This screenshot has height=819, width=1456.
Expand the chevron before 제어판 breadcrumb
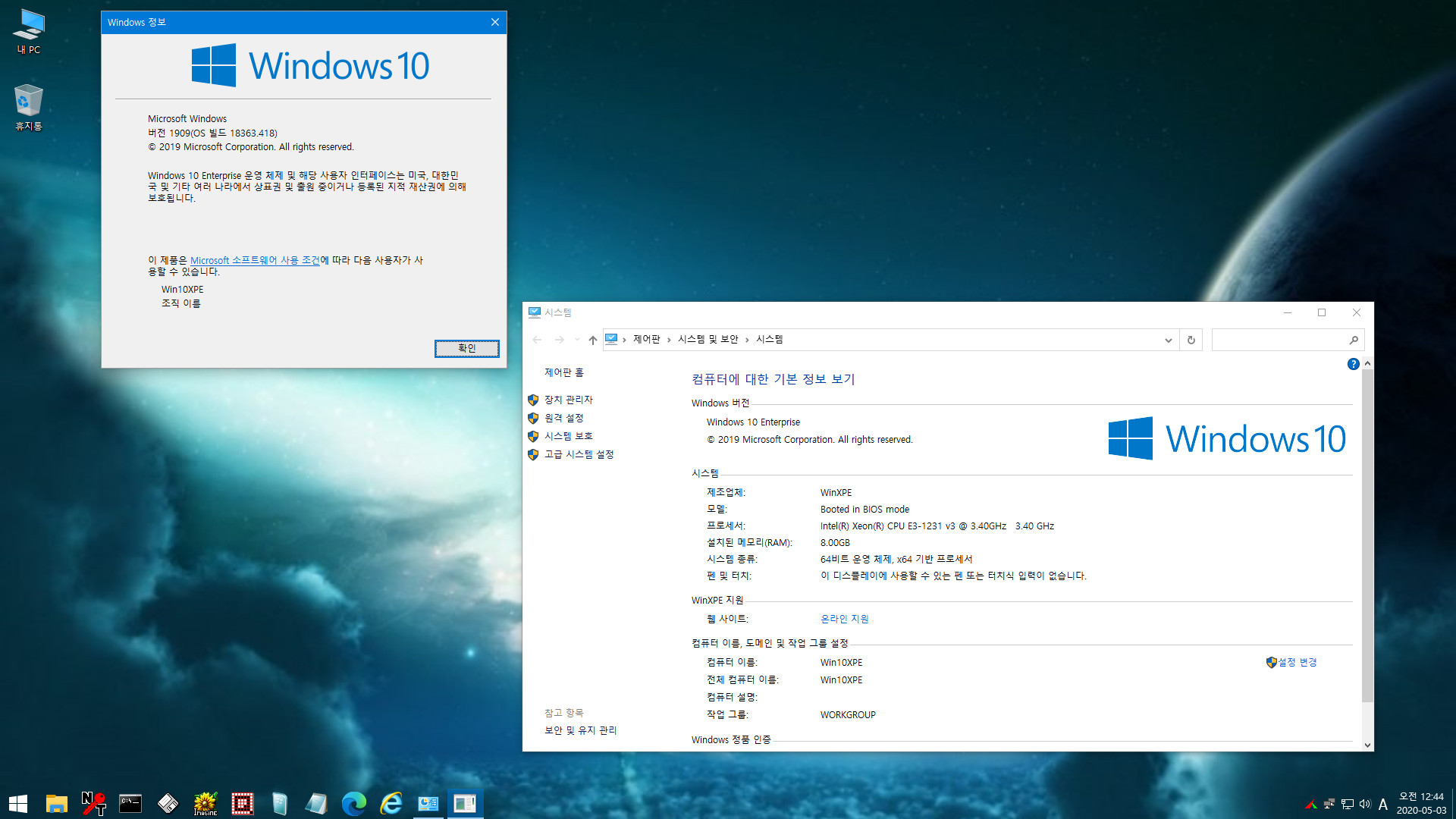[x=624, y=340]
